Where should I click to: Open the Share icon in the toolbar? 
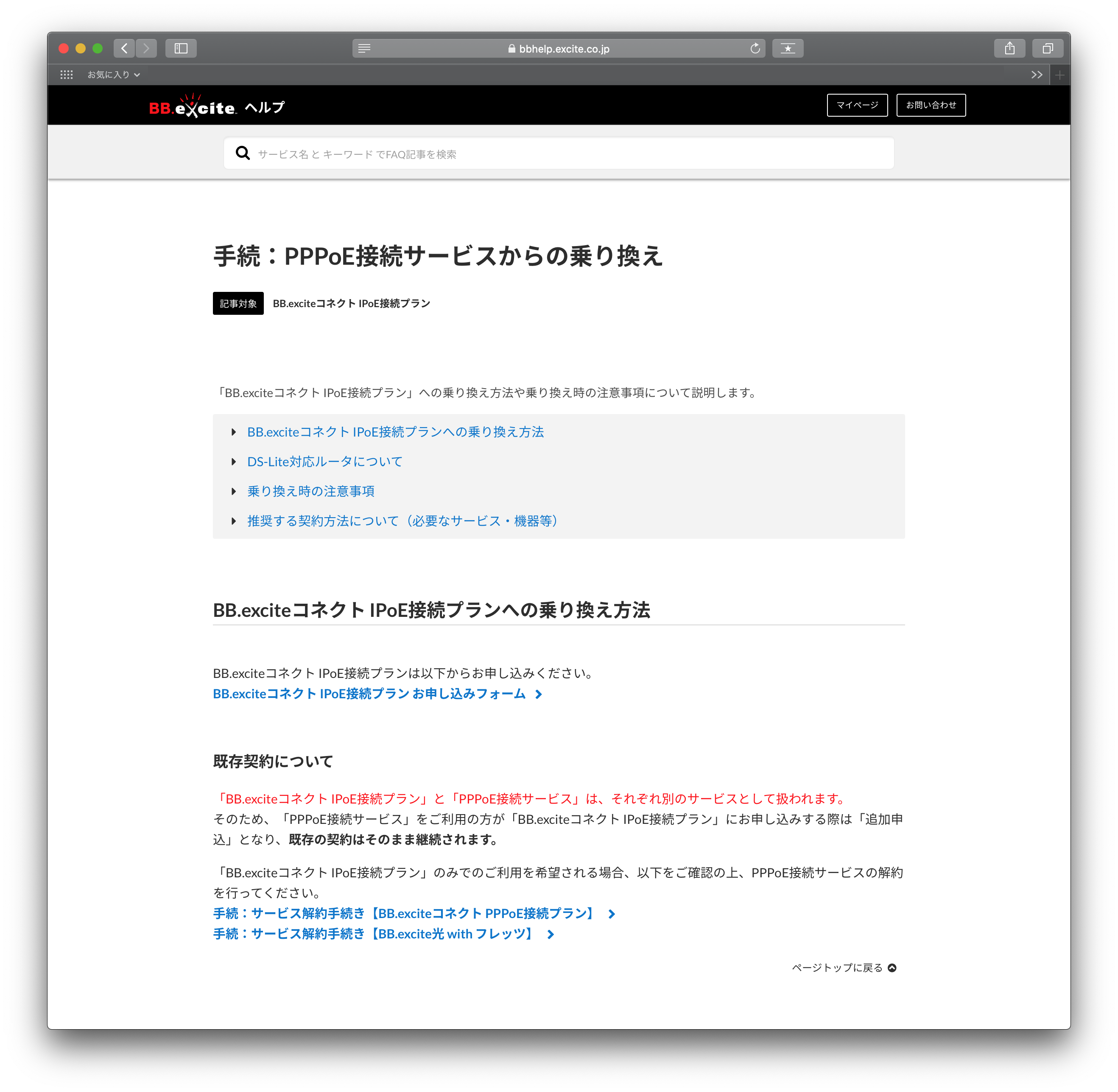1010,49
